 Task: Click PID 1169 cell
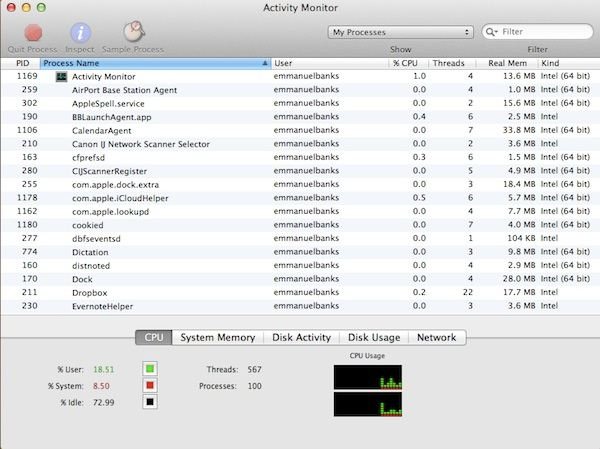tap(27, 76)
